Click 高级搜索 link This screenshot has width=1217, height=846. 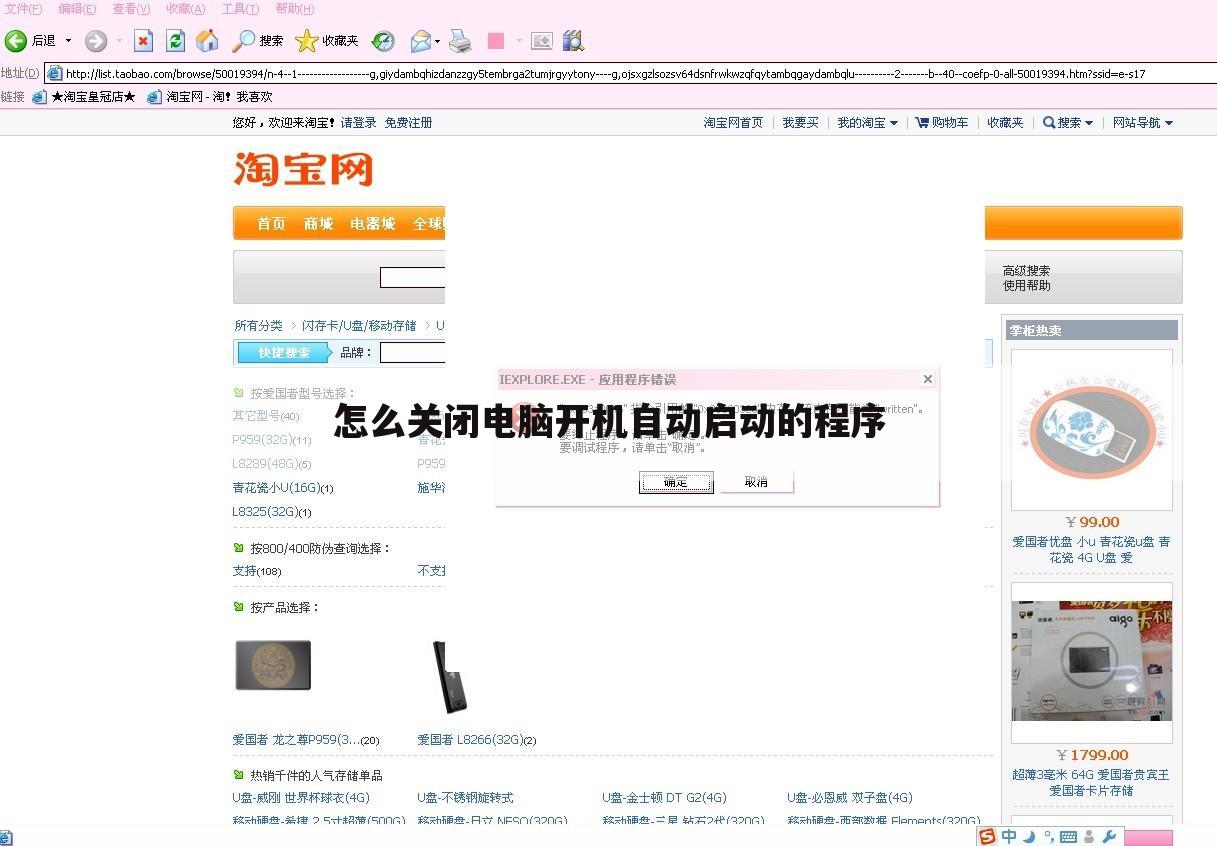[1026, 270]
